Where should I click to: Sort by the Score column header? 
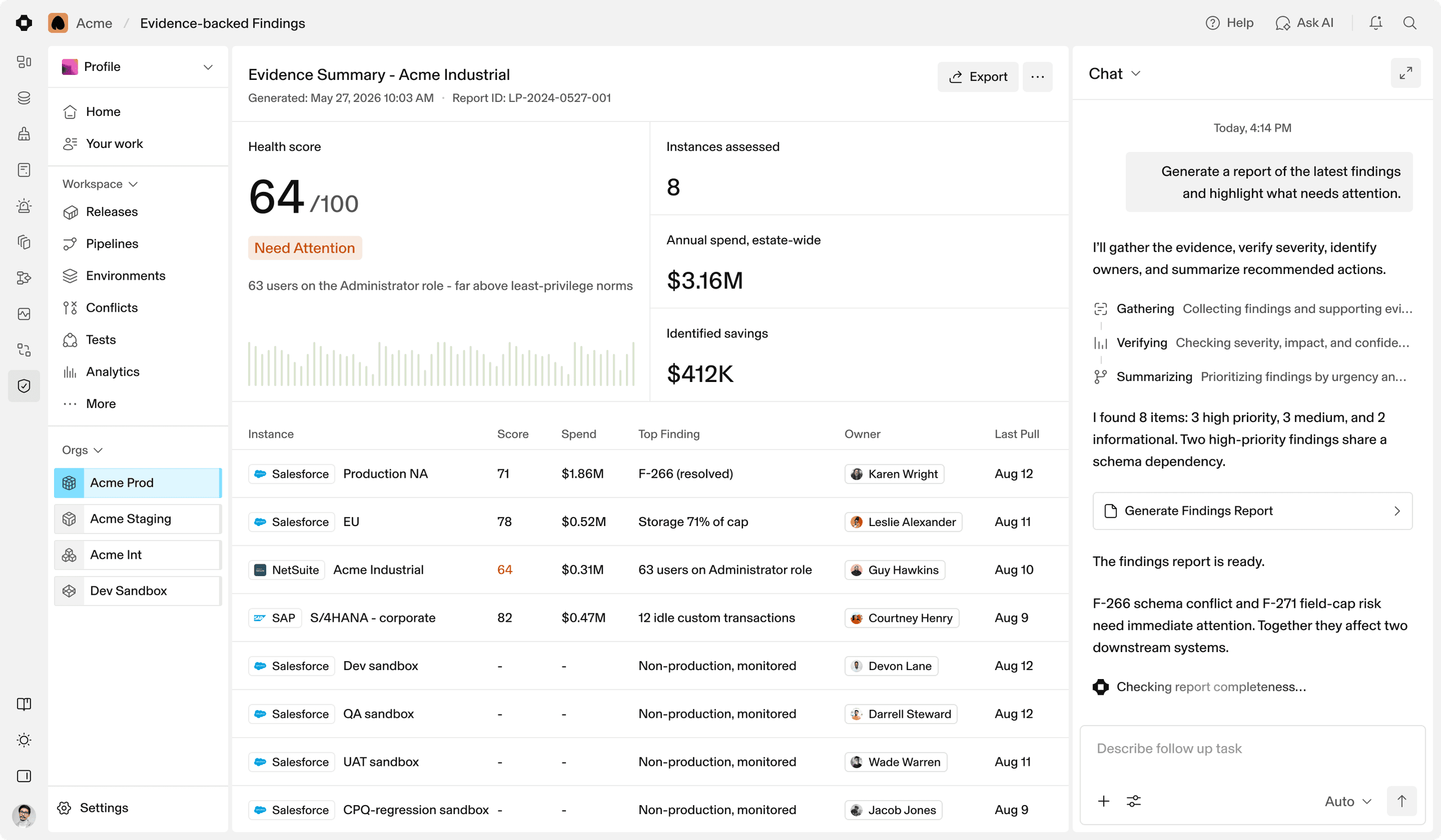coord(513,434)
